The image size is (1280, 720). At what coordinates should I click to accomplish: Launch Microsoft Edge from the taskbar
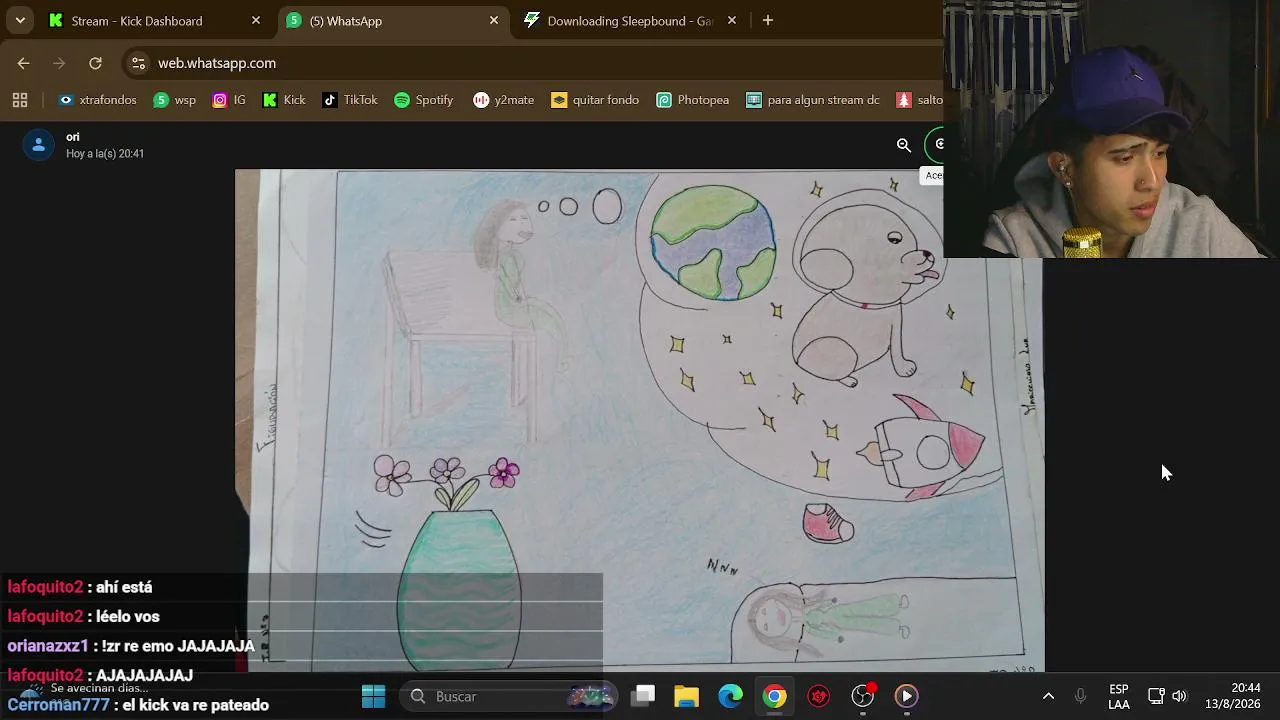[x=731, y=696]
